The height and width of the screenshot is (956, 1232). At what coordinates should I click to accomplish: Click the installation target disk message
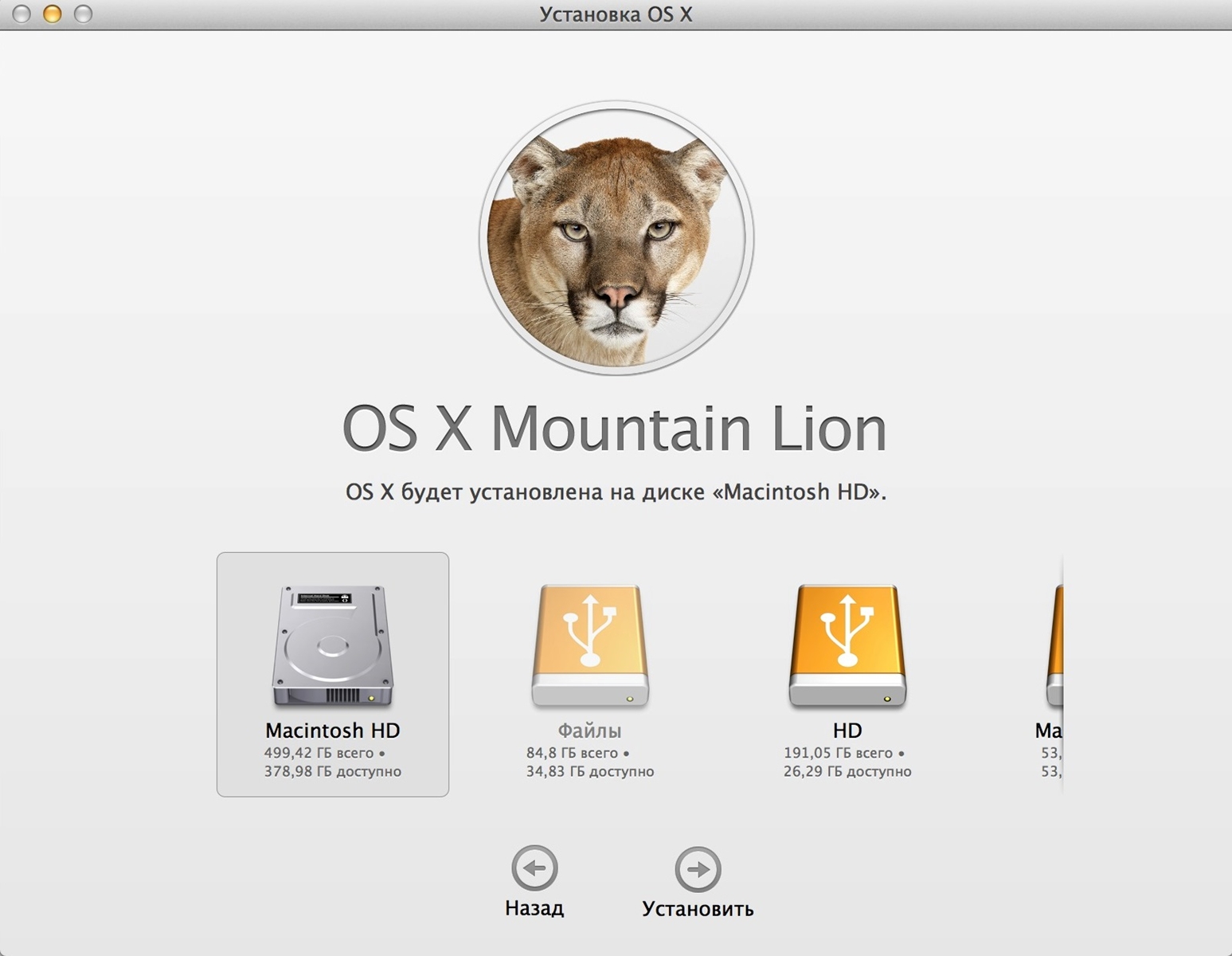click(616, 492)
